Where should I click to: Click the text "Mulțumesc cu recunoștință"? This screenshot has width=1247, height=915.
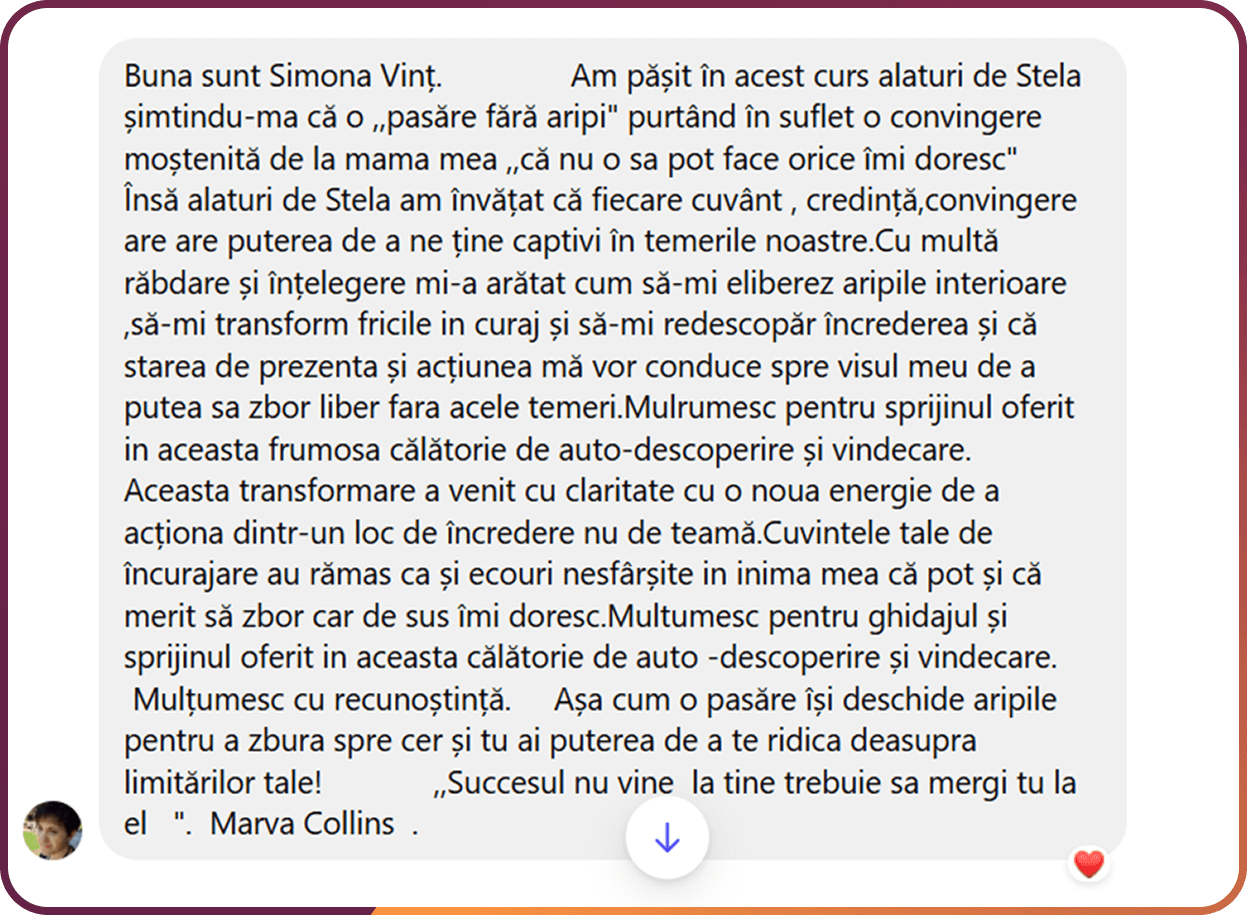click(322, 700)
